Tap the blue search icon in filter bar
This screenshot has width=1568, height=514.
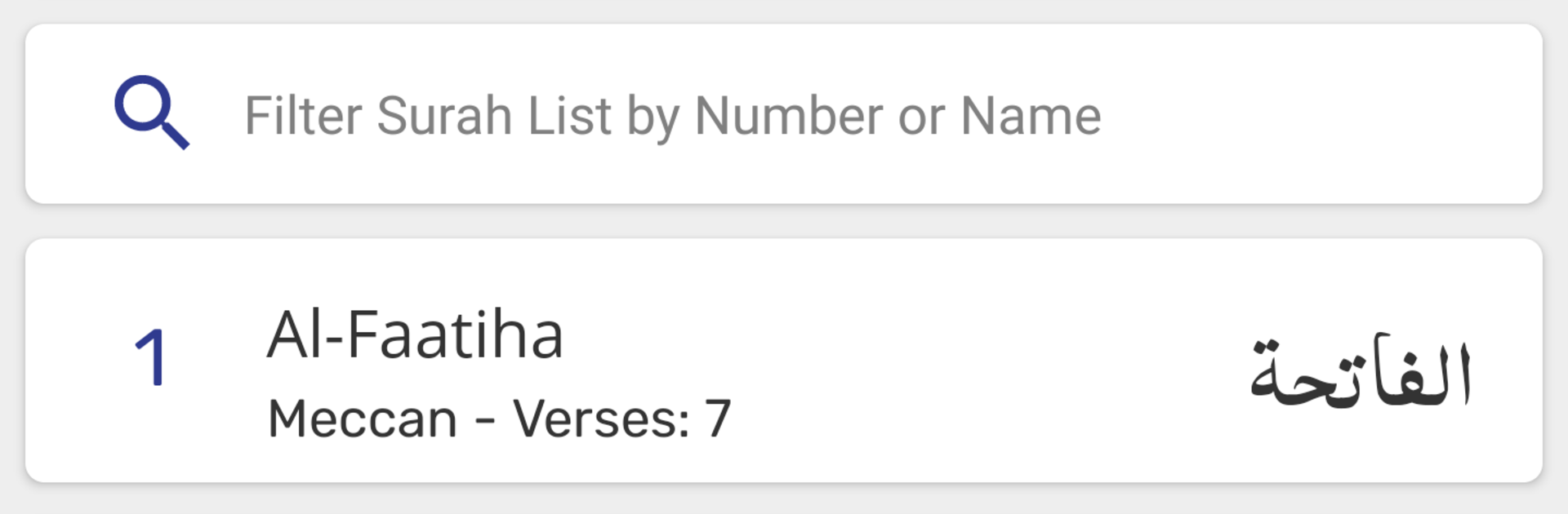click(x=151, y=113)
